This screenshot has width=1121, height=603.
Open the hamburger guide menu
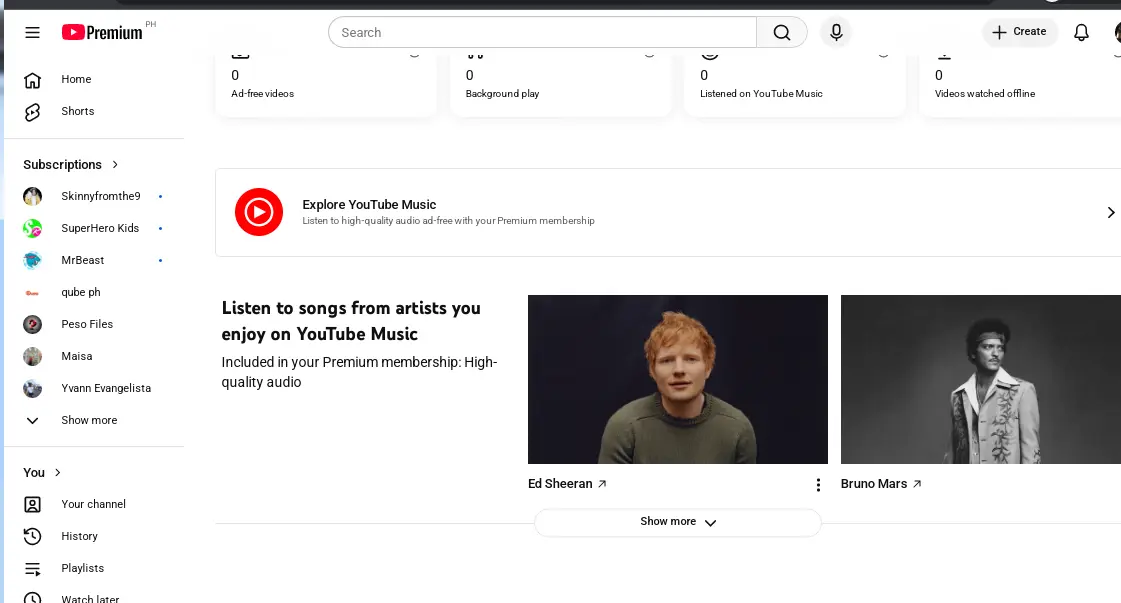click(32, 32)
